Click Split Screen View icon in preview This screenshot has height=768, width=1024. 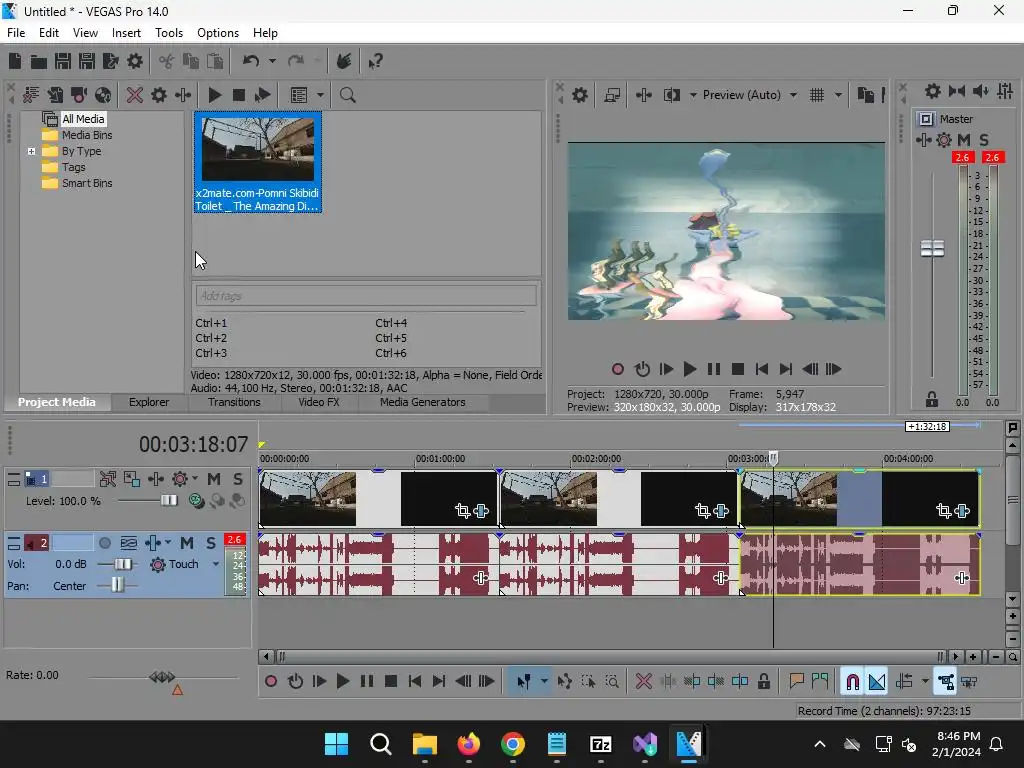pyautogui.click(x=671, y=95)
